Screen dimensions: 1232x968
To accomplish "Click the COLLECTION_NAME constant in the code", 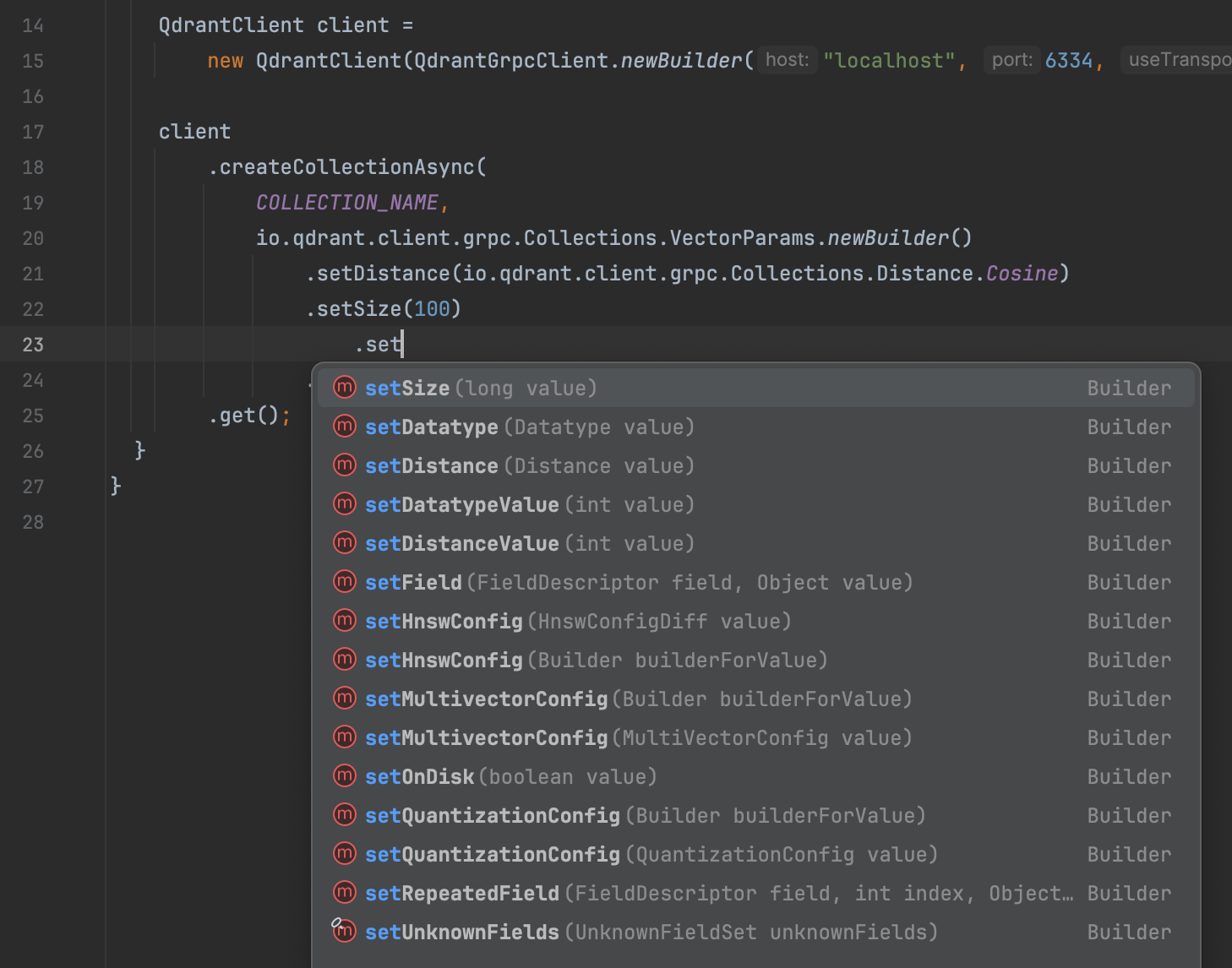I will pyautogui.click(x=347, y=203).
